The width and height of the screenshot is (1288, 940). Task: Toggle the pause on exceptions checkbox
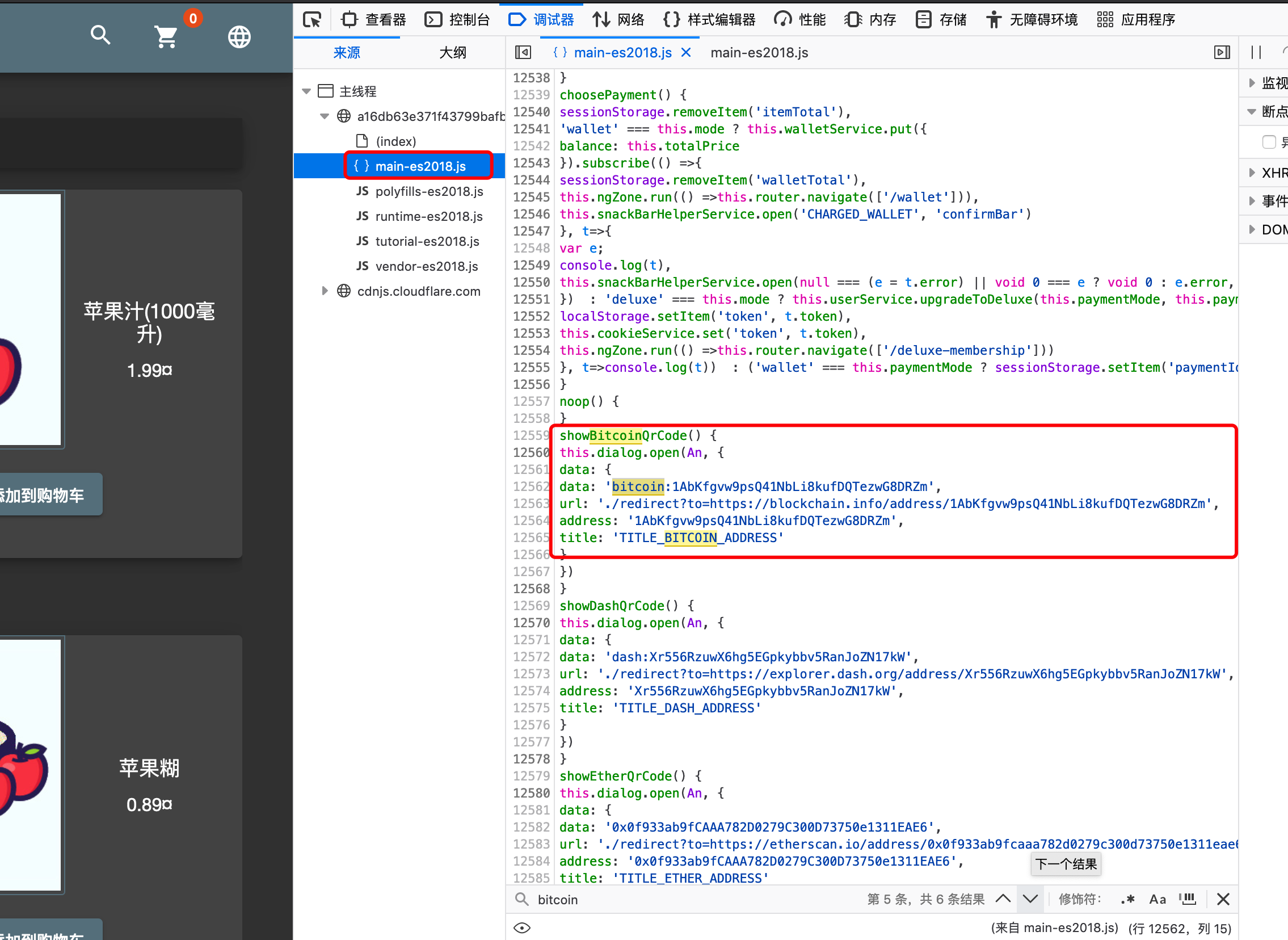1269,142
